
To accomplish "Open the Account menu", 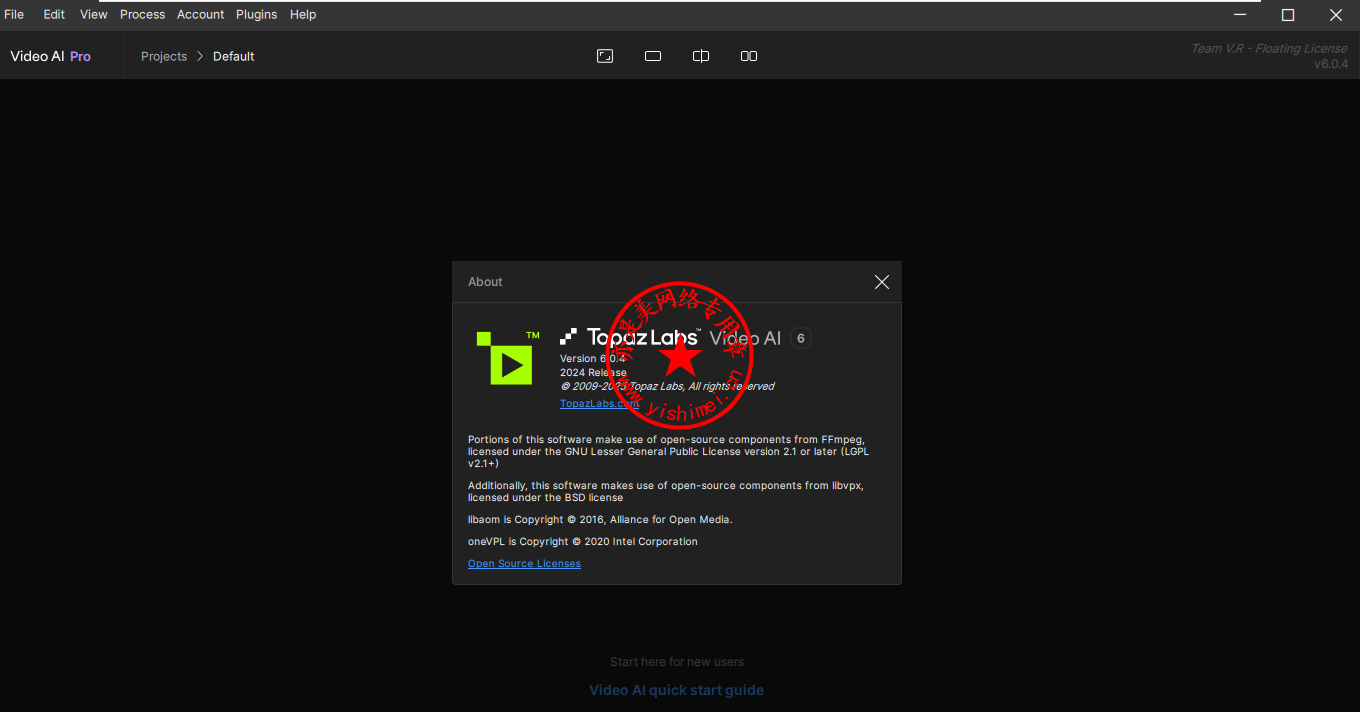I will pos(200,14).
